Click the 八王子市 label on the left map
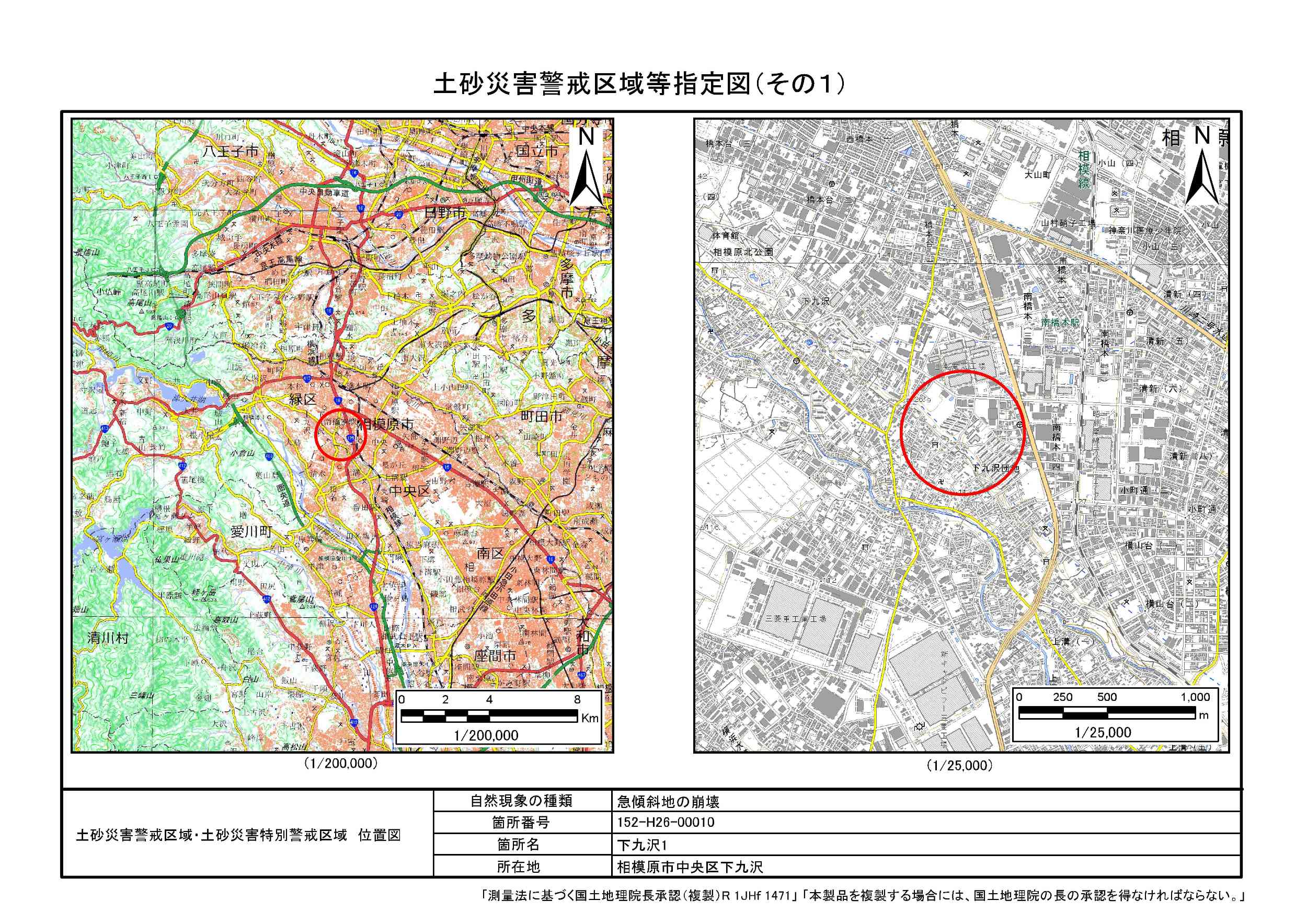This screenshot has width=1307, height=924. [x=231, y=151]
